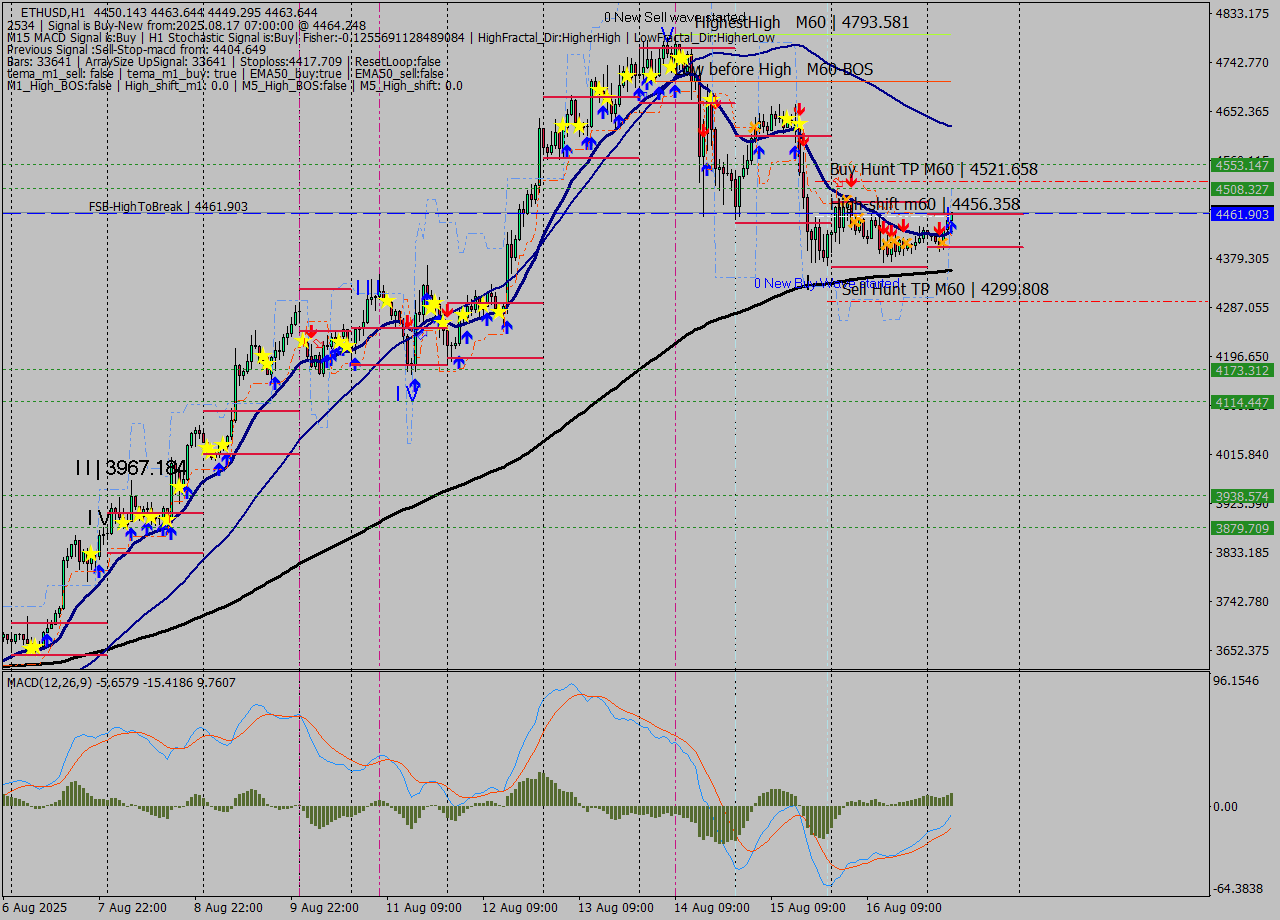The image size is (1280, 920).
Task: Click the yellow star beside the III wave label
Action: 386,300
